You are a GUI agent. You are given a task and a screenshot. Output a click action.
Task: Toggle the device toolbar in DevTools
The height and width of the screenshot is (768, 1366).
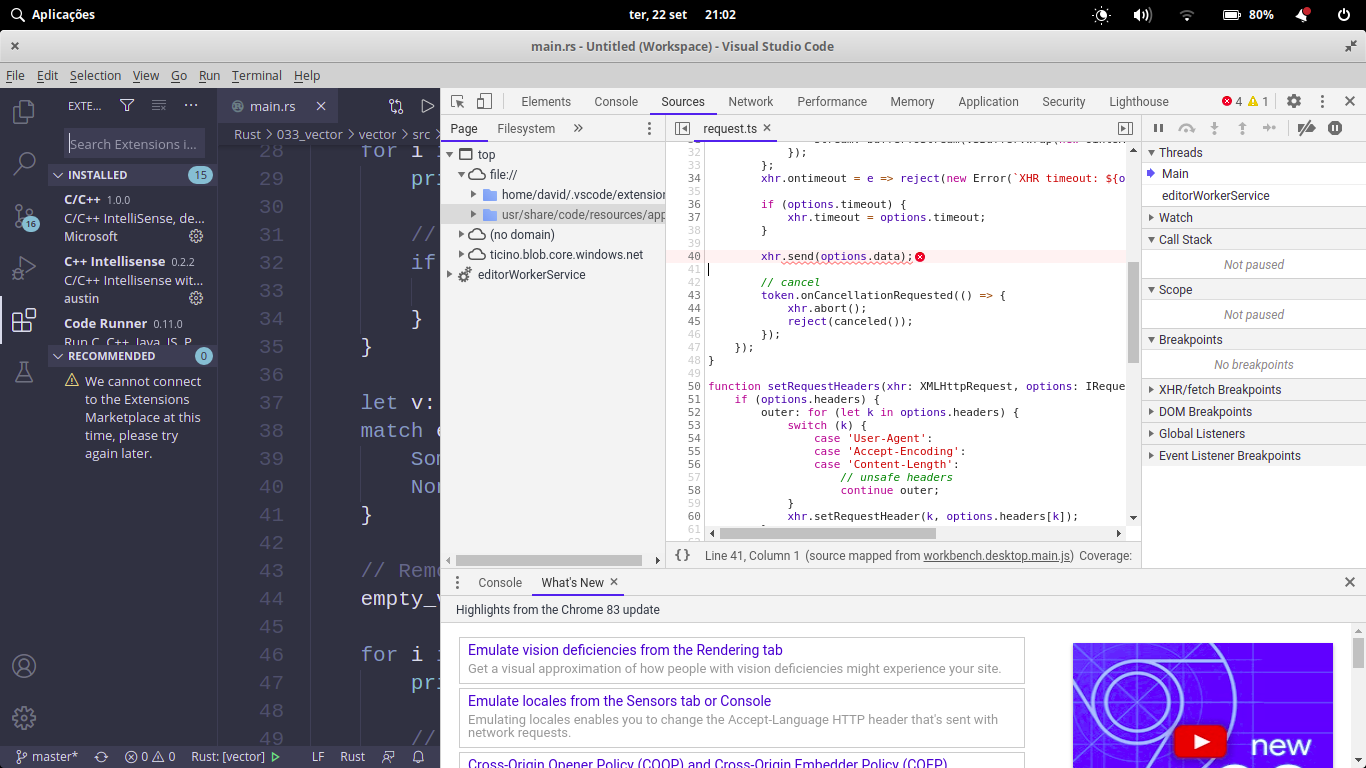[x=484, y=101]
